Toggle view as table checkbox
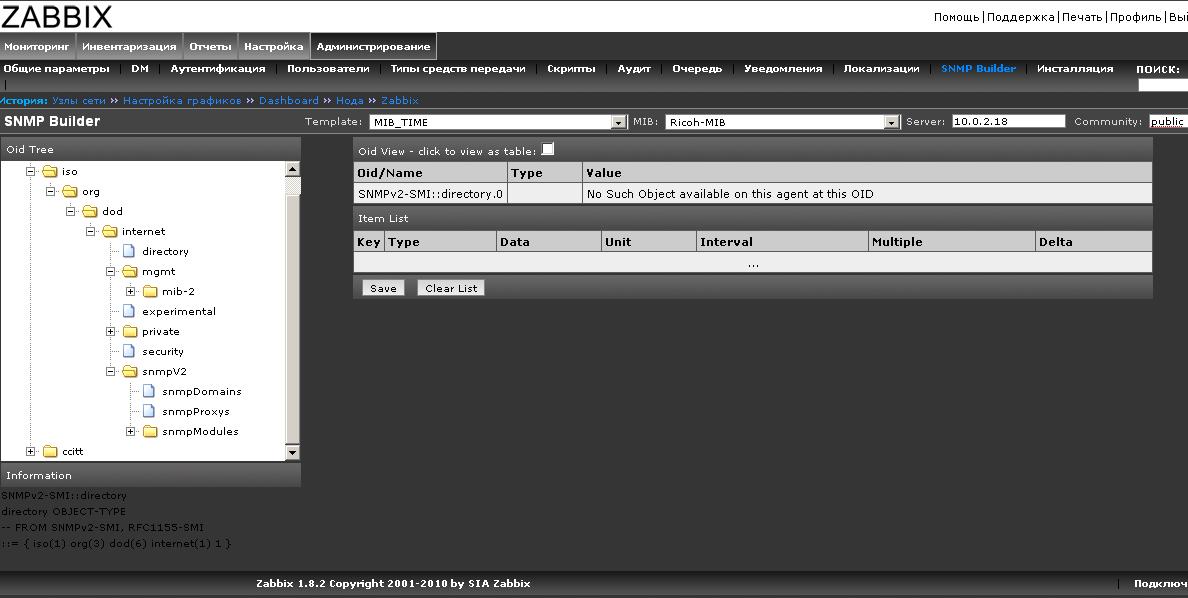The image size is (1188, 598). coord(548,149)
